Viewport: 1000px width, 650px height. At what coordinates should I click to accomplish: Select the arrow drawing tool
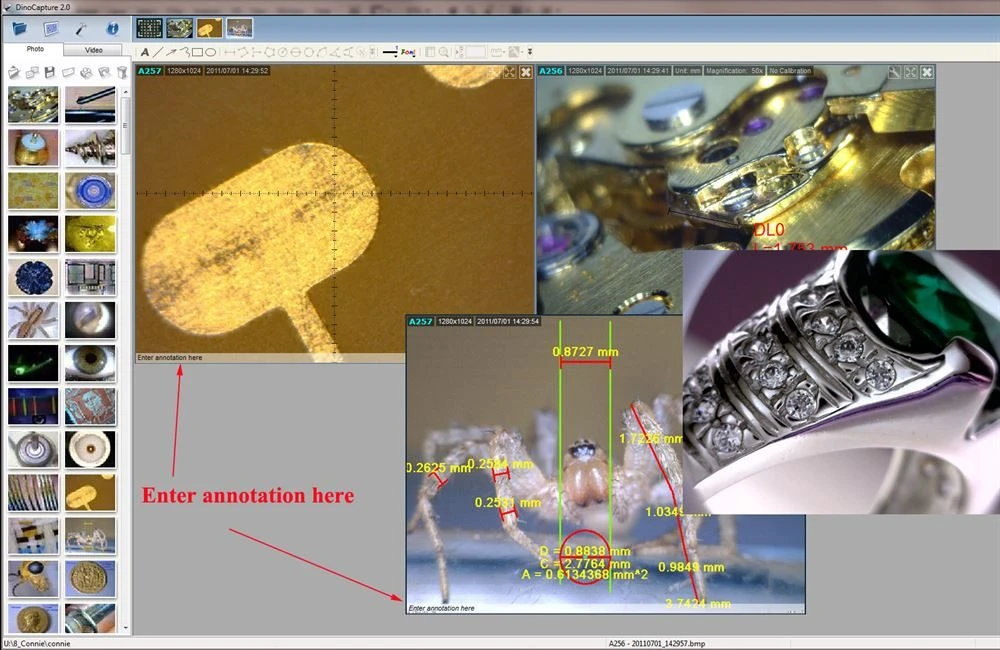point(171,52)
